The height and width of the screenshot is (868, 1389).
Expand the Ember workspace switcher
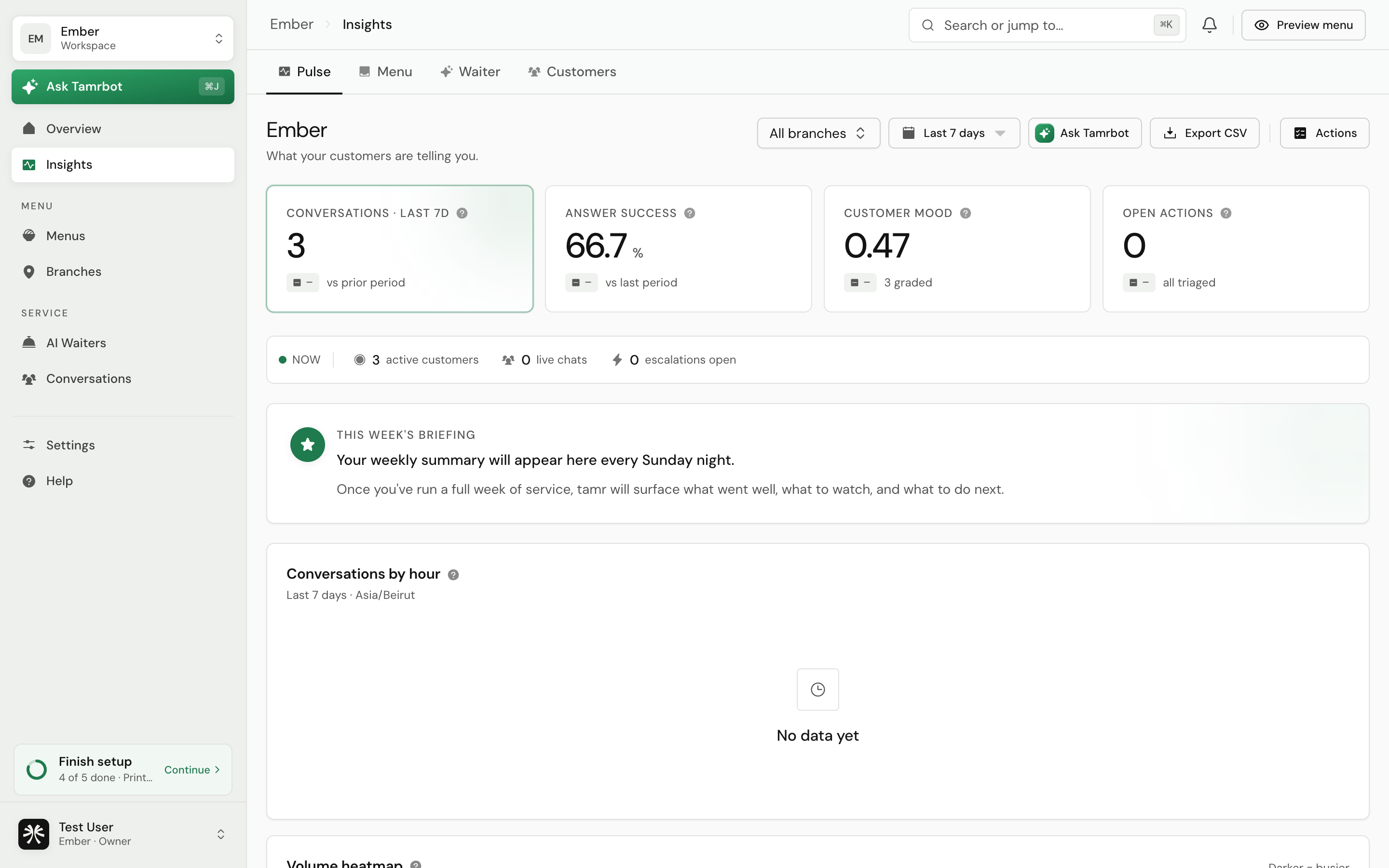123,39
